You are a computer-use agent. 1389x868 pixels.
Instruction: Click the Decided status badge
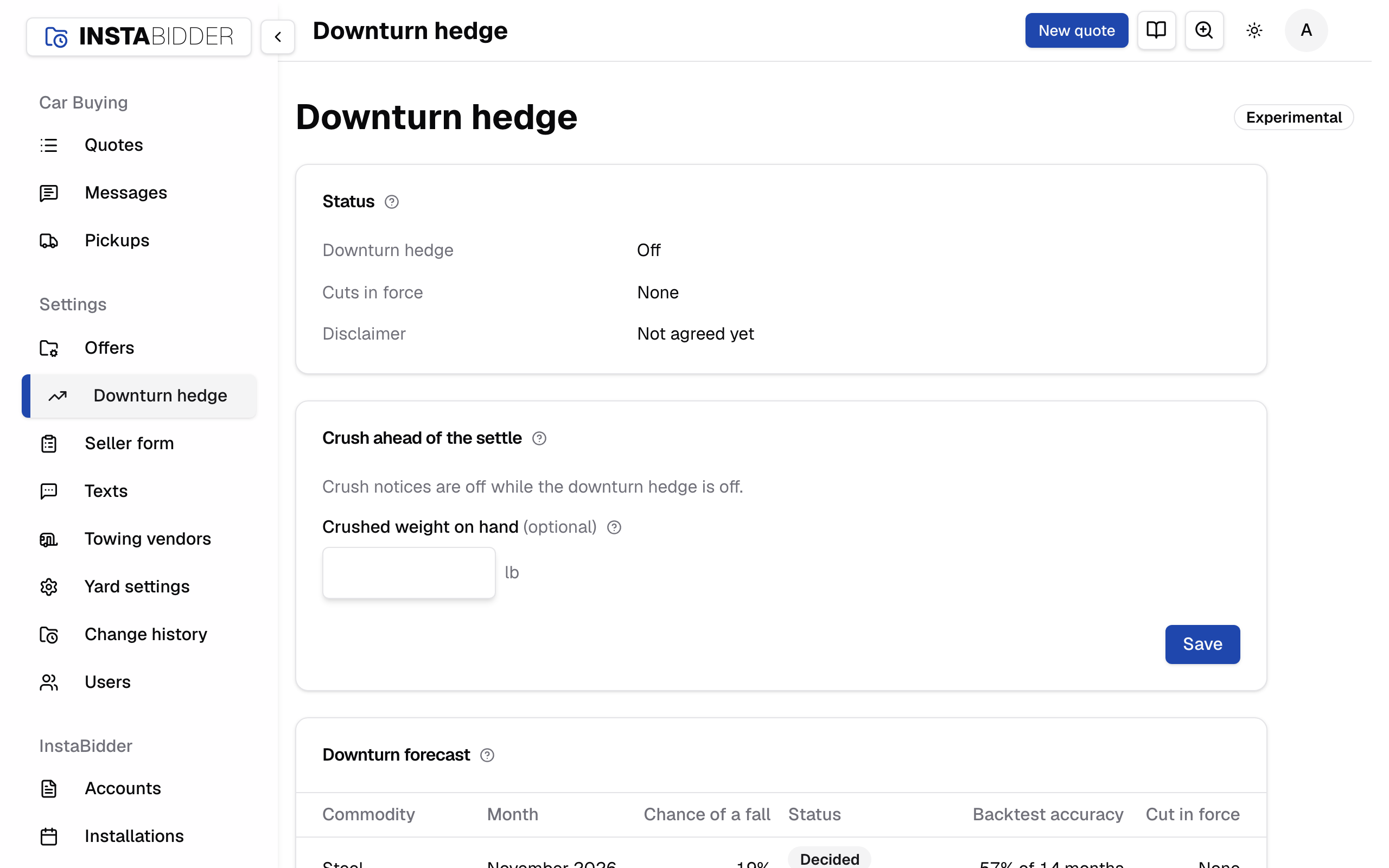[x=830, y=859]
